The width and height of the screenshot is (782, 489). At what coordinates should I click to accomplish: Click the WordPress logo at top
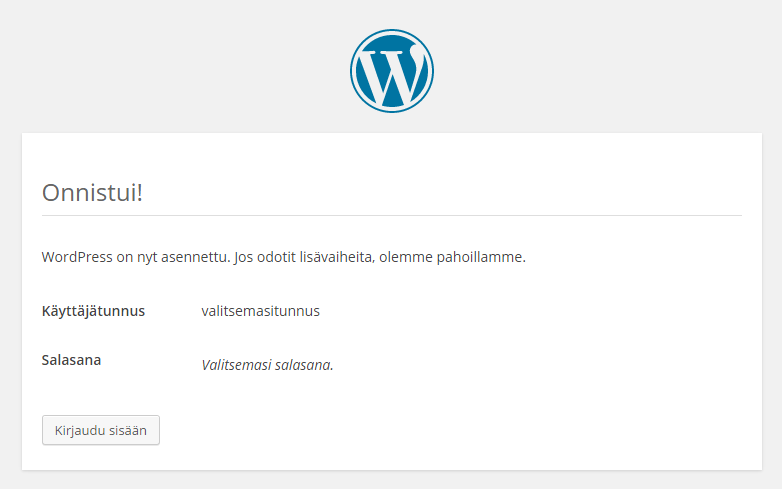(391, 71)
